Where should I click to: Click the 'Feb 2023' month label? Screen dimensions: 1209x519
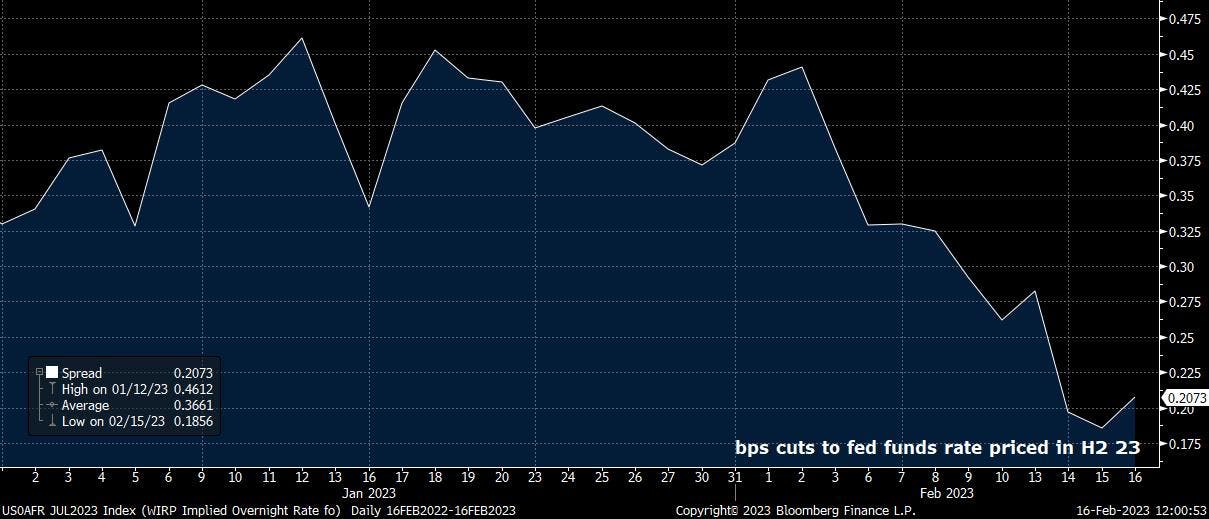(x=946, y=493)
